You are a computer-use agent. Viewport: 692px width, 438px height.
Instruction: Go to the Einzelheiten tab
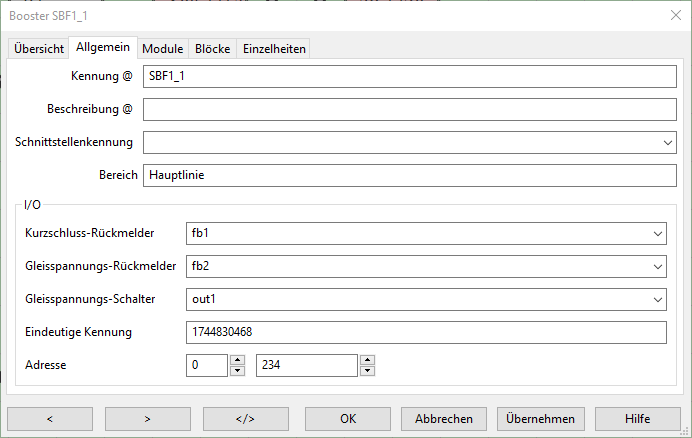(x=274, y=49)
